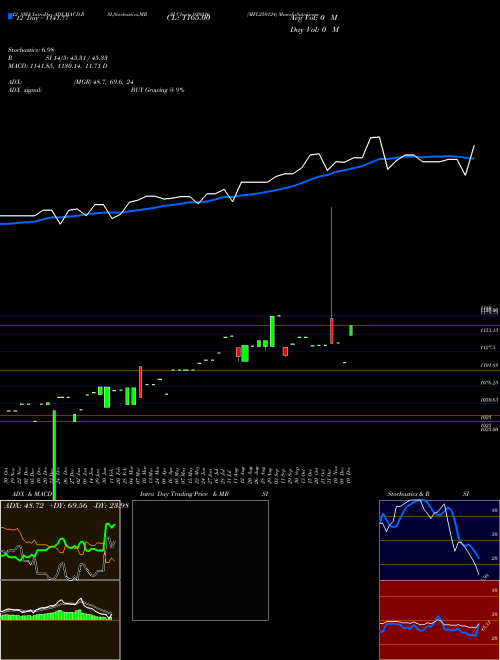Open the empty Intra Day Trading Price panel

point(200,560)
